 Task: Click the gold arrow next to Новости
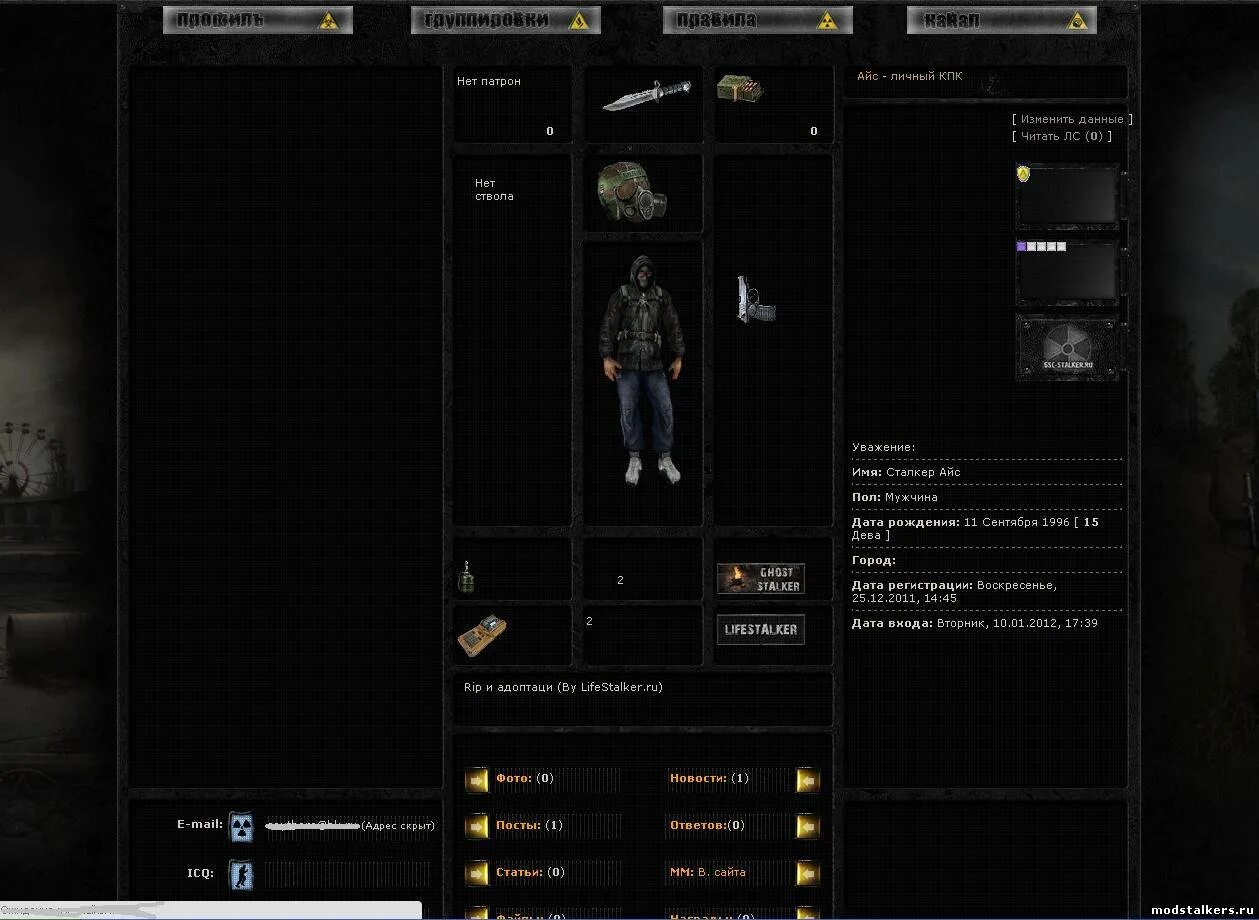coord(808,780)
